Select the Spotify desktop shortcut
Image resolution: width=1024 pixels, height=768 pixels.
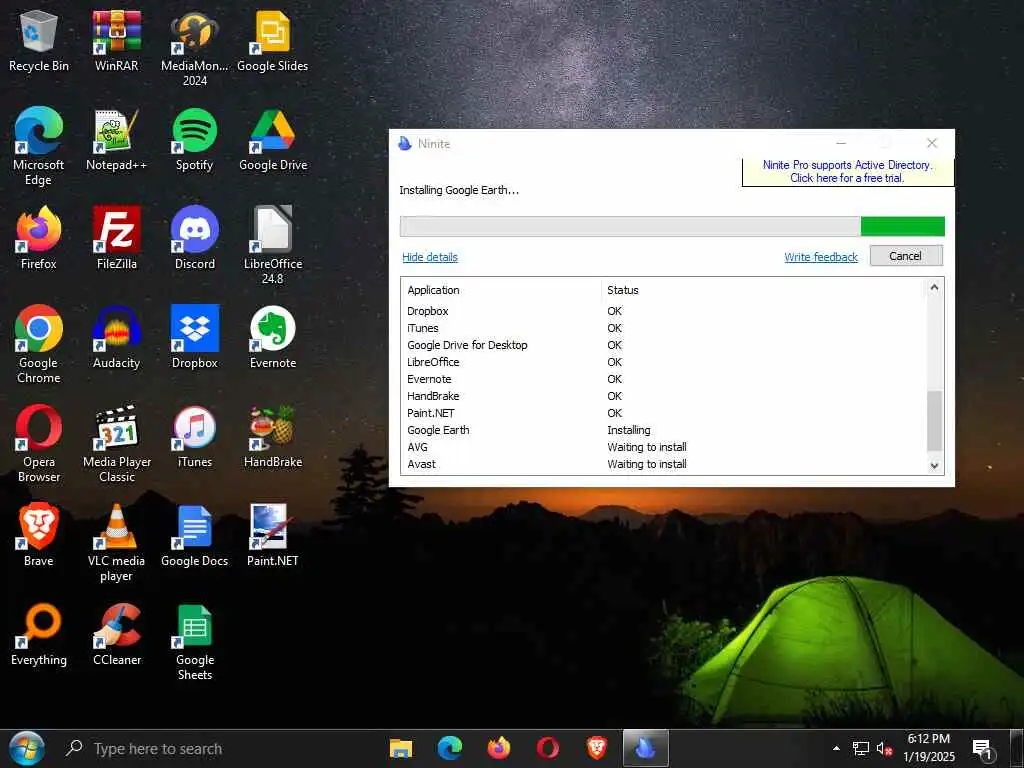click(195, 140)
